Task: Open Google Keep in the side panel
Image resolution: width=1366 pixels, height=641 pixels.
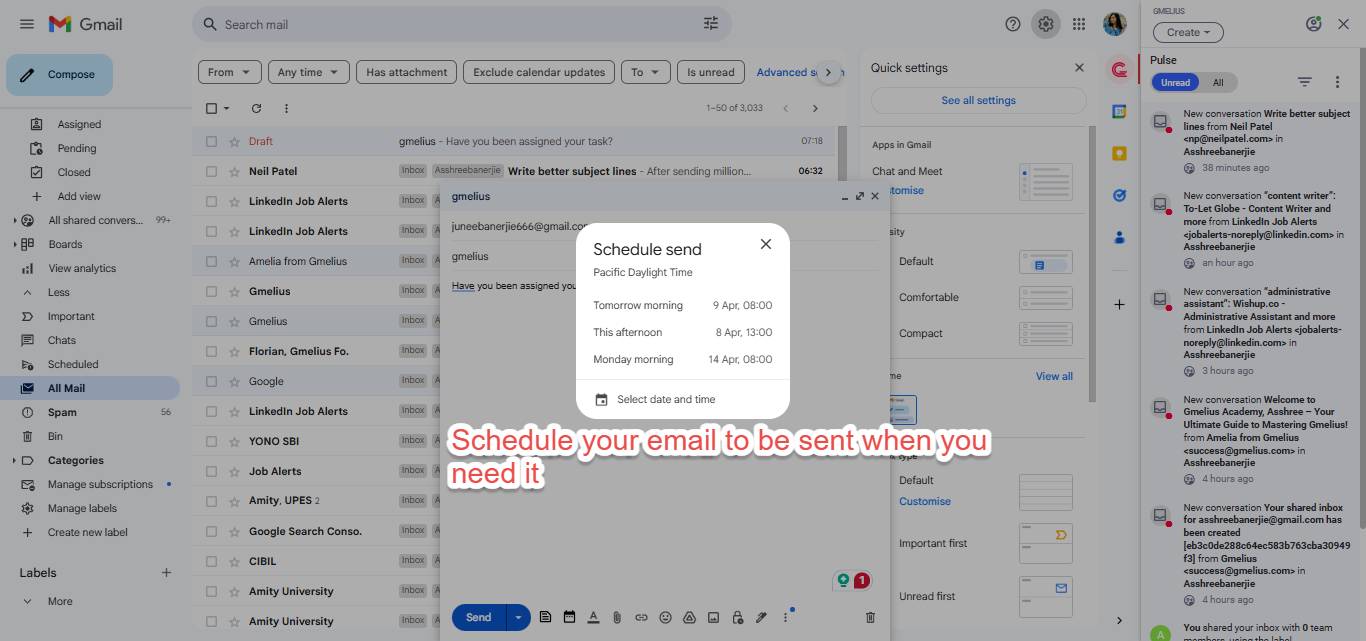Action: click(1119, 153)
